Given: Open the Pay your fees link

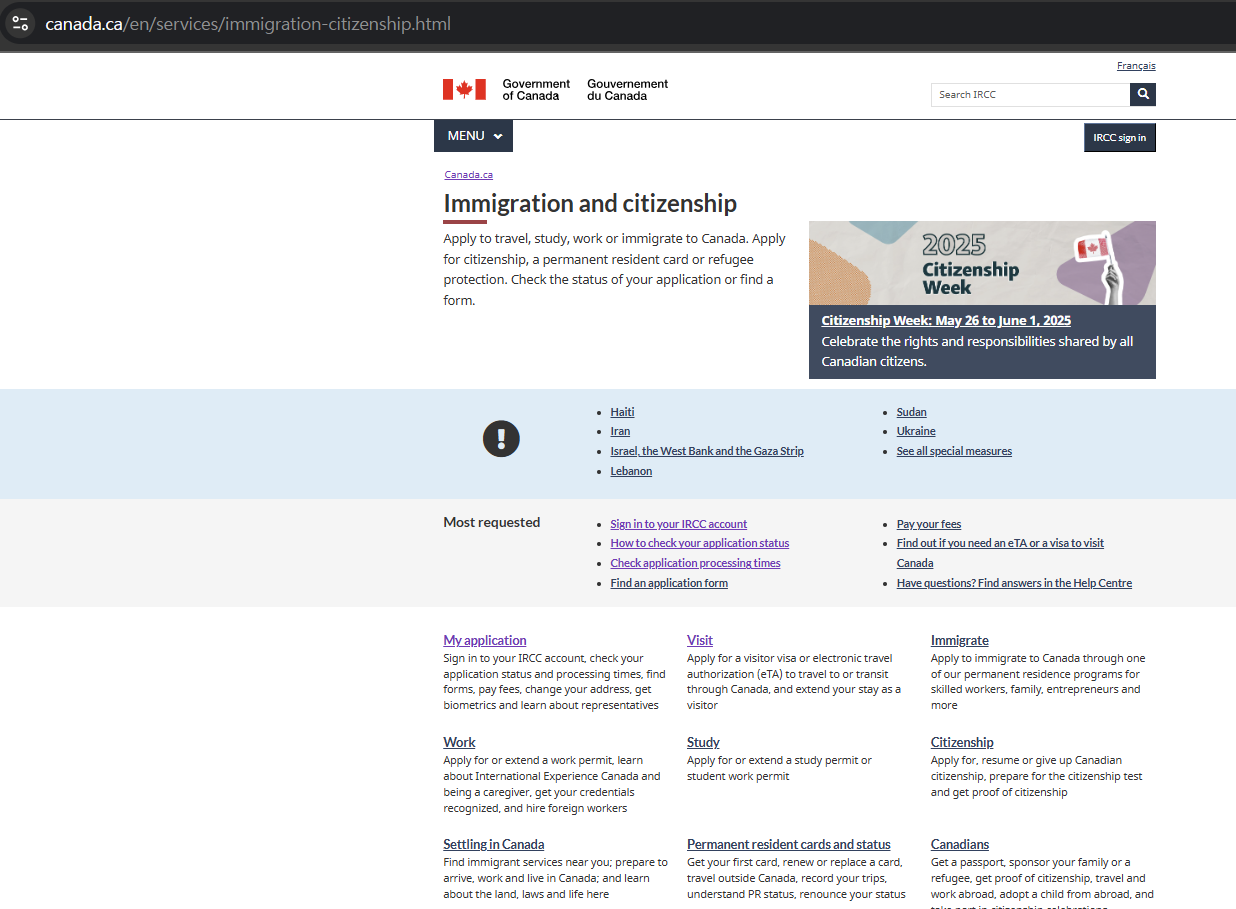Looking at the screenshot, I should (929, 524).
